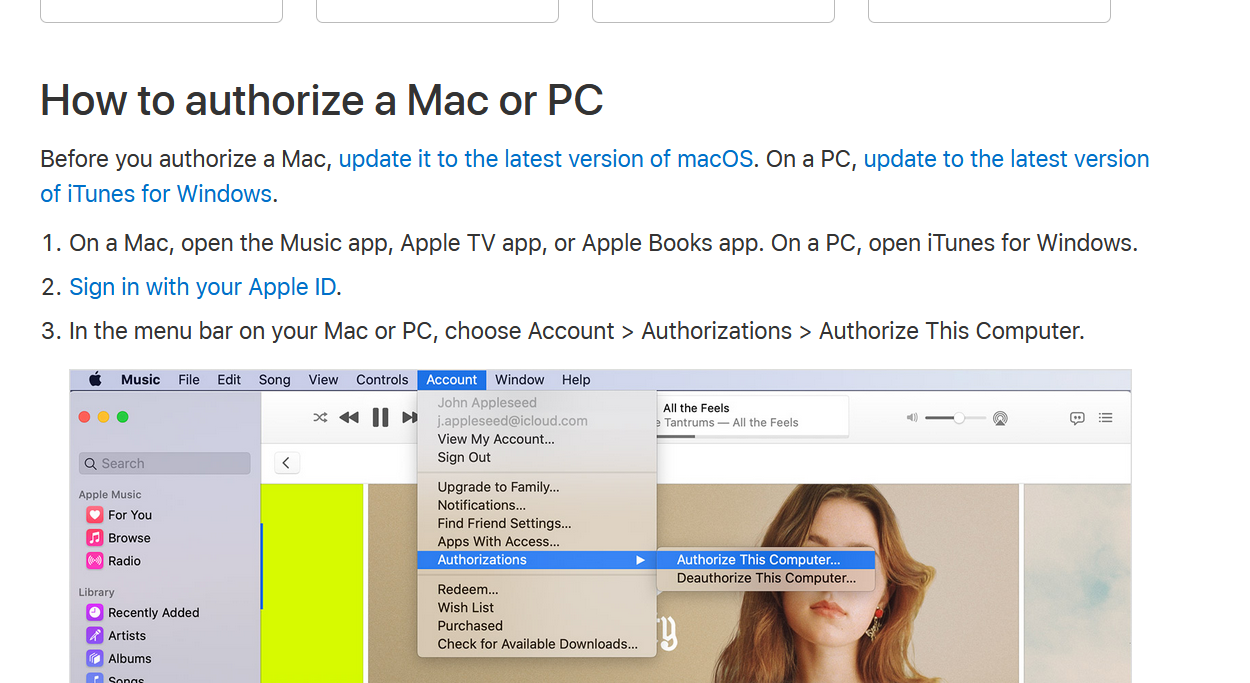The height and width of the screenshot is (683, 1250).
Task: Open the Controls menu
Action: pyautogui.click(x=382, y=380)
